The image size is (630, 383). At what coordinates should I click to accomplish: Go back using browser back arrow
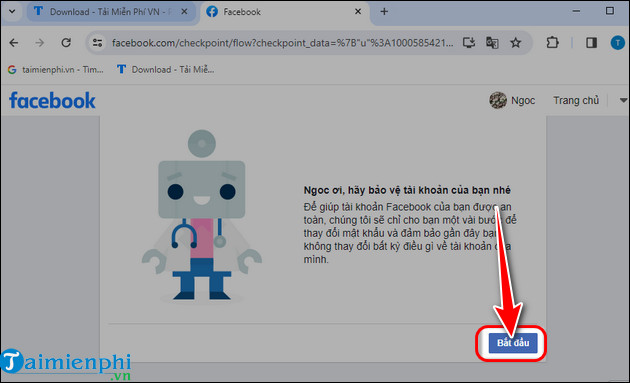14,43
